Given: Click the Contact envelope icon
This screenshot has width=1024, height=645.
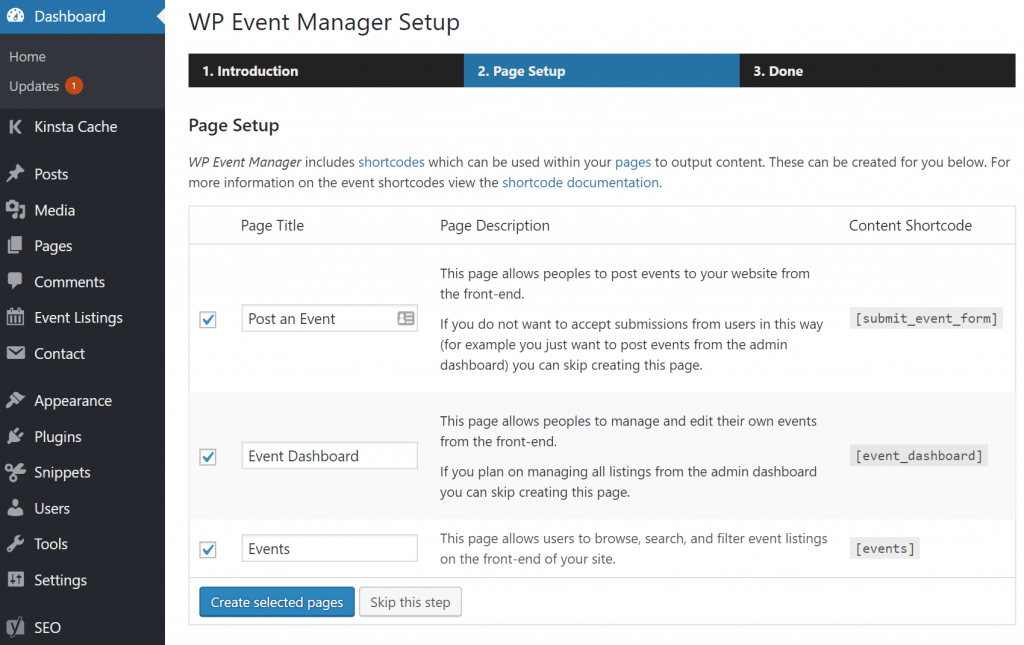Looking at the screenshot, I should [18, 353].
